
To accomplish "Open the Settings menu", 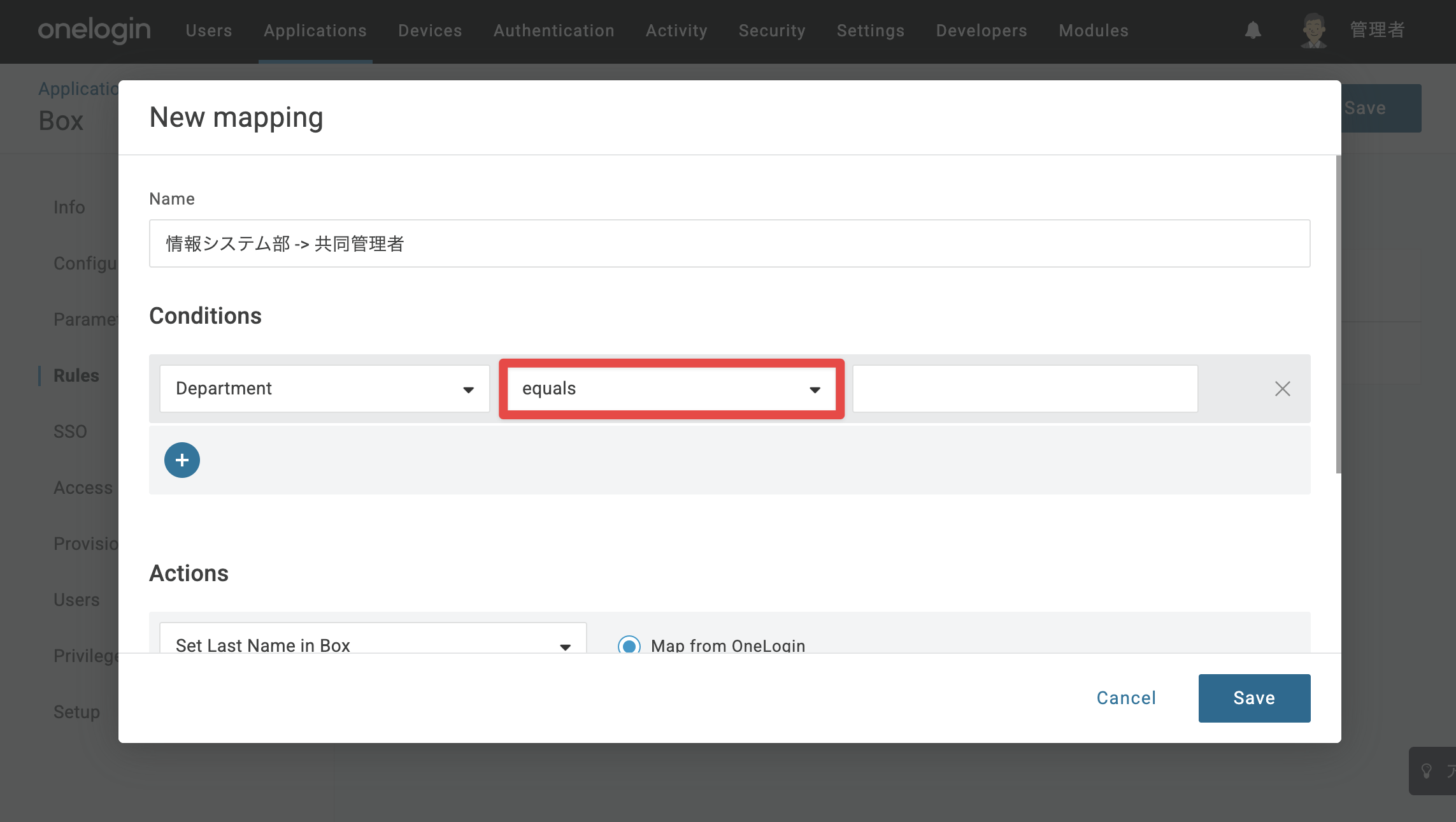I will pos(871,31).
